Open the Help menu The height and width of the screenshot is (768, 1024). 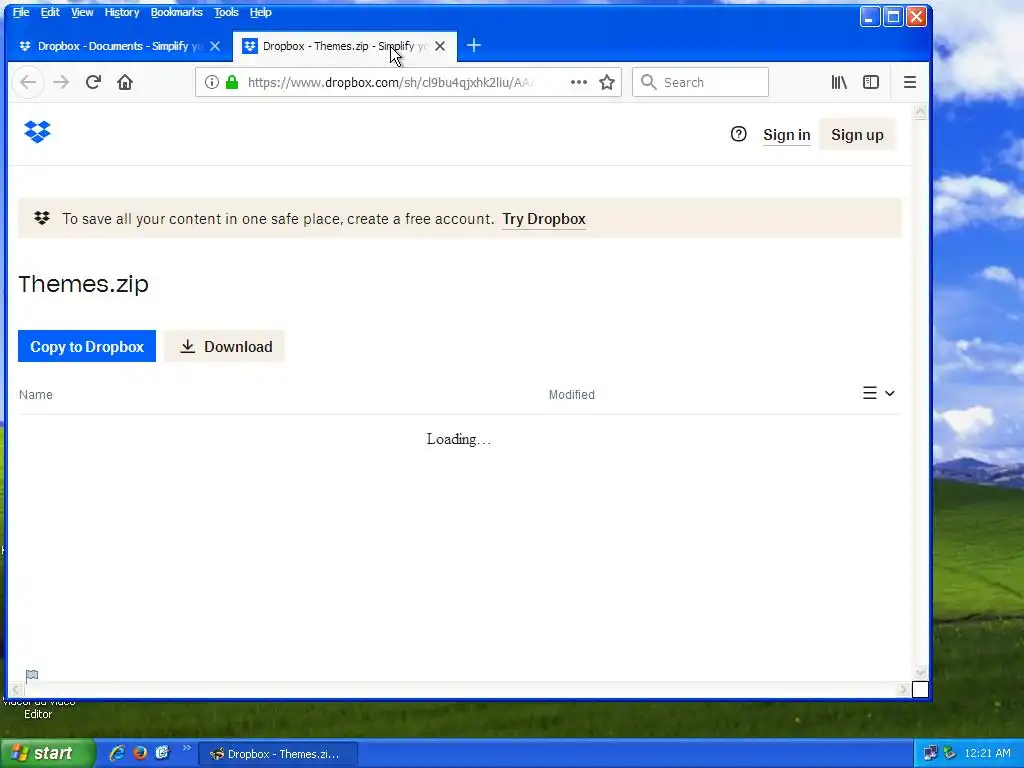coord(260,12)
